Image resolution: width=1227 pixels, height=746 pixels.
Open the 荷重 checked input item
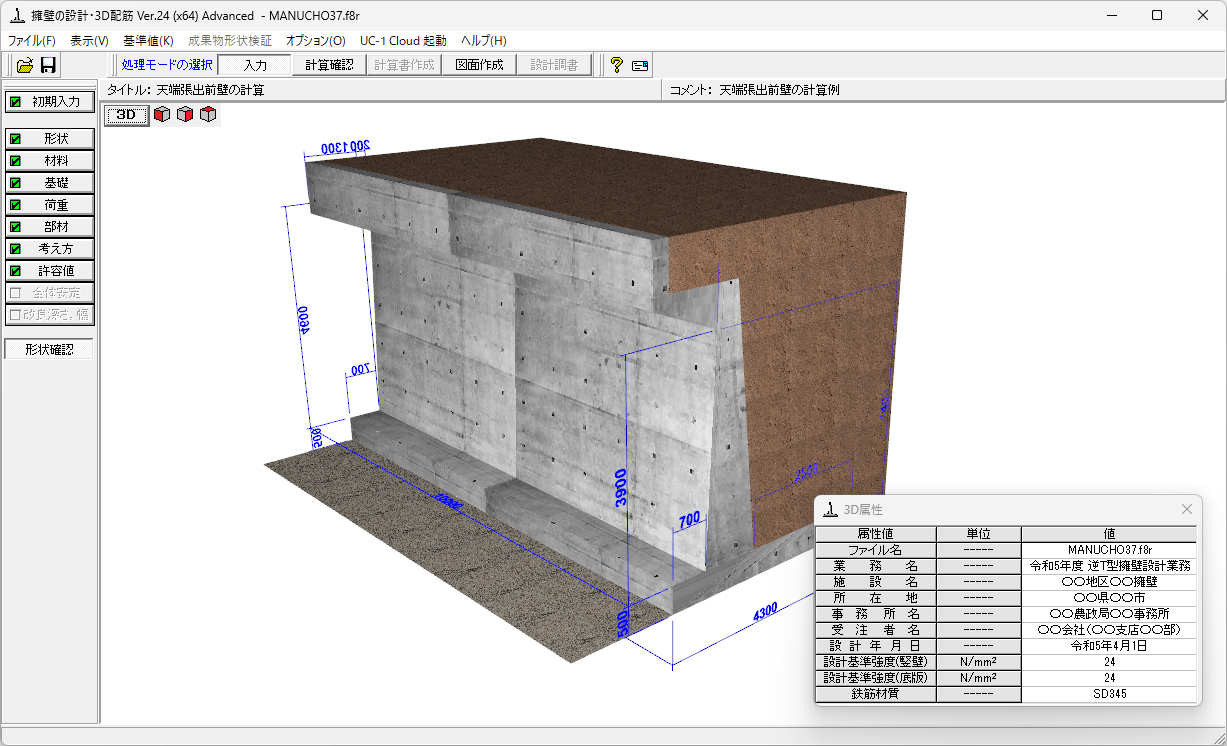click(x=50, y=205)
